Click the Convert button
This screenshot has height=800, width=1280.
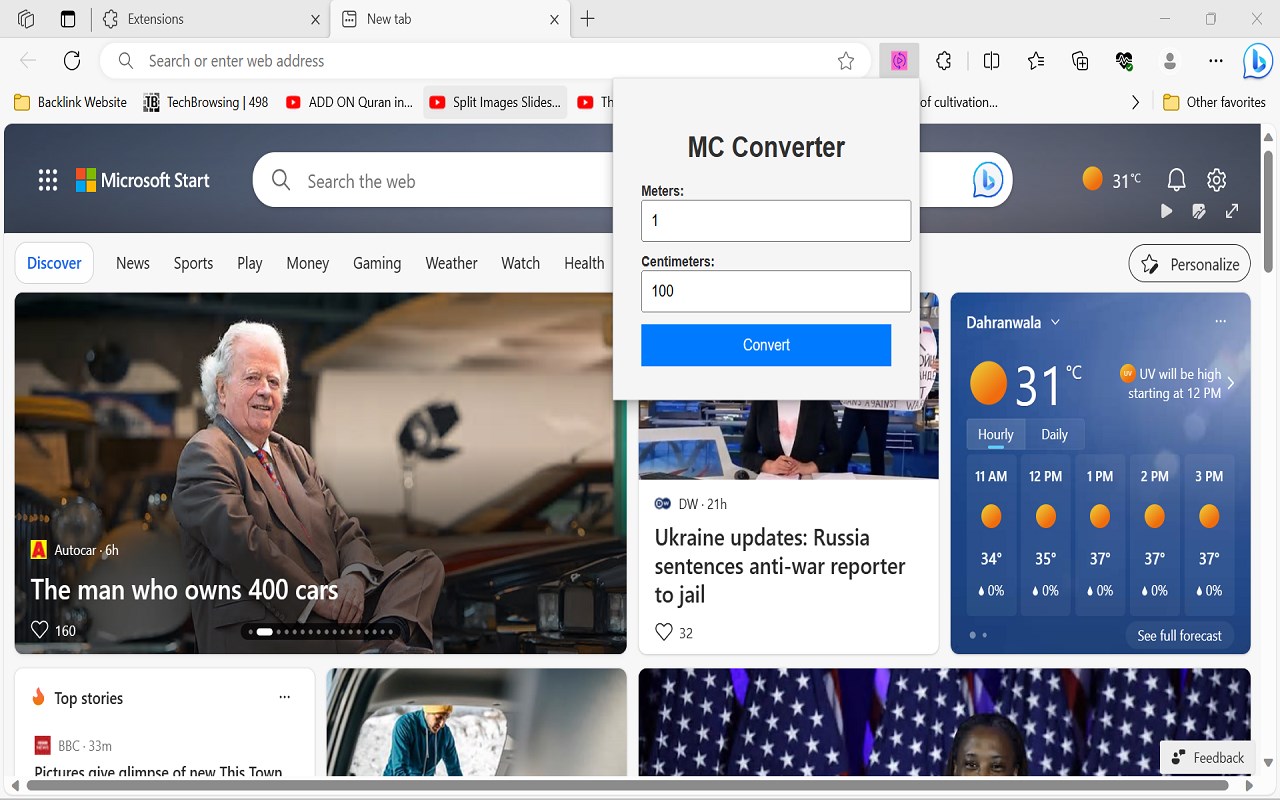tap(766, 345)
